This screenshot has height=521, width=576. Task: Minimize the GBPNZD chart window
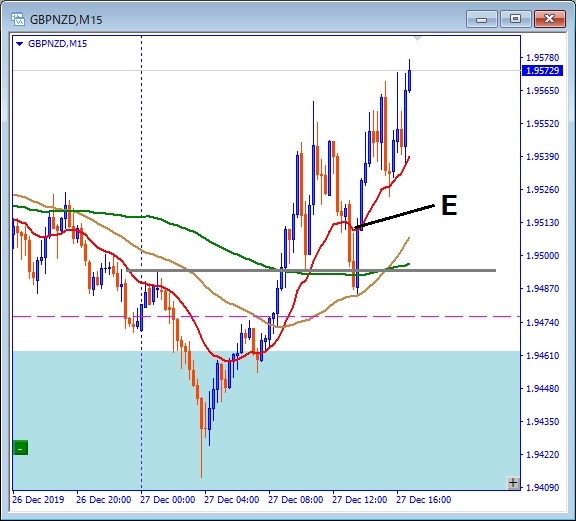(x=482, y=19)
